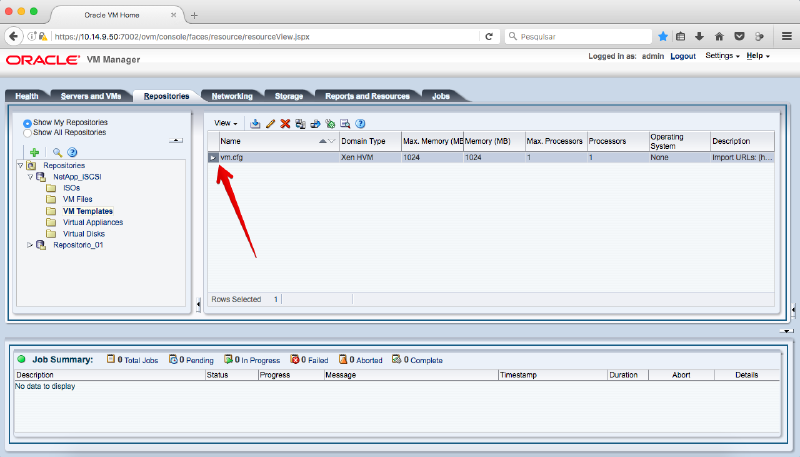
Task: Click the pencil Edit icon in toolbar
Action: click(270, 123)
